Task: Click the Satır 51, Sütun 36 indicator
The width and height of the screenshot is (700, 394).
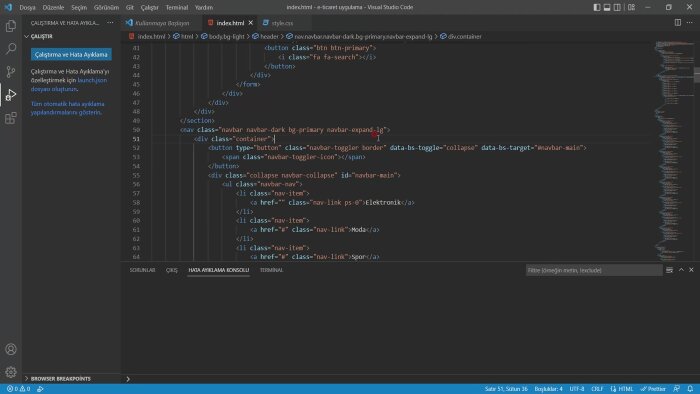Action: (506, 389)
